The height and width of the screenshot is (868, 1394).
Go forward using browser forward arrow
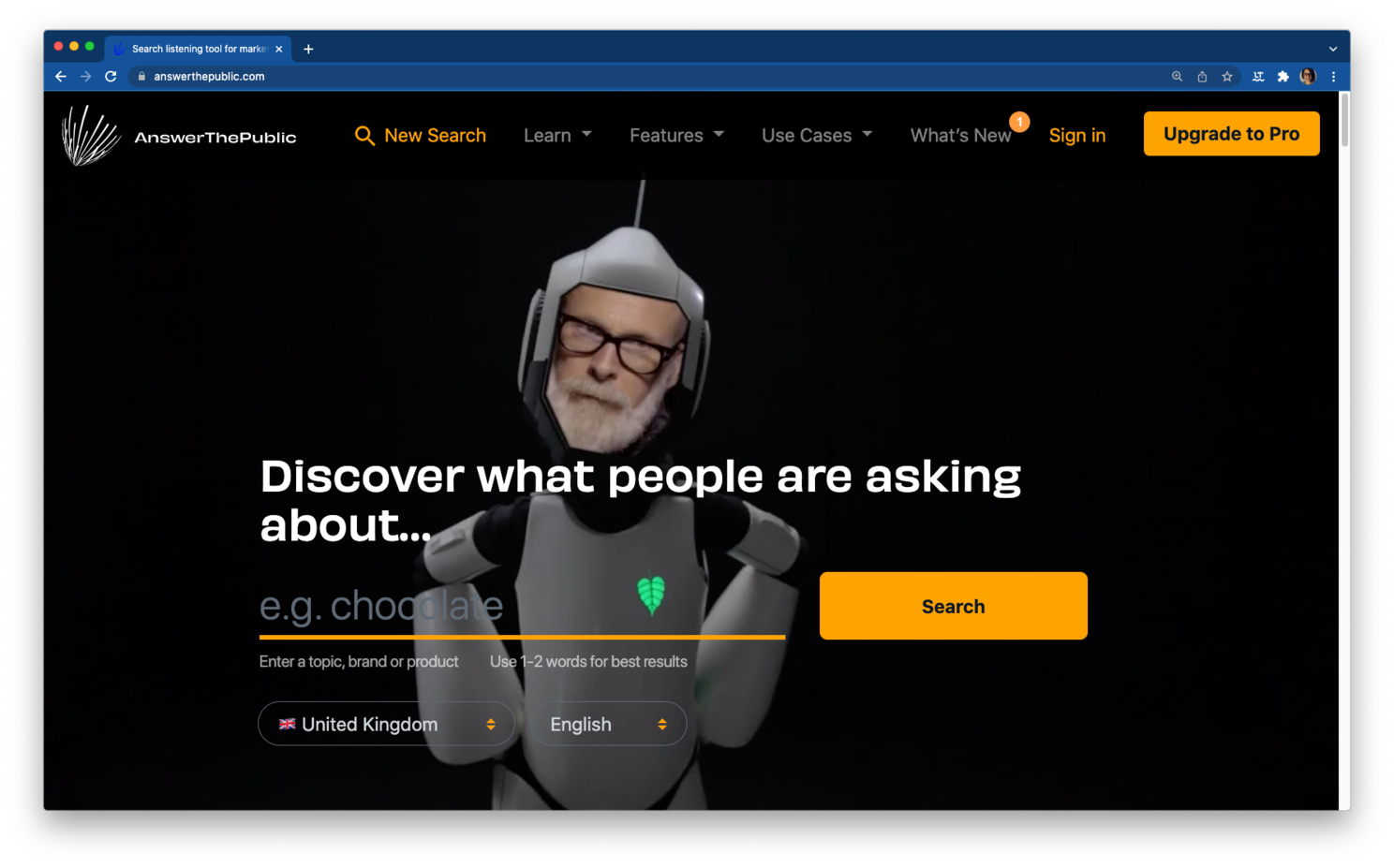pos(85,77)
